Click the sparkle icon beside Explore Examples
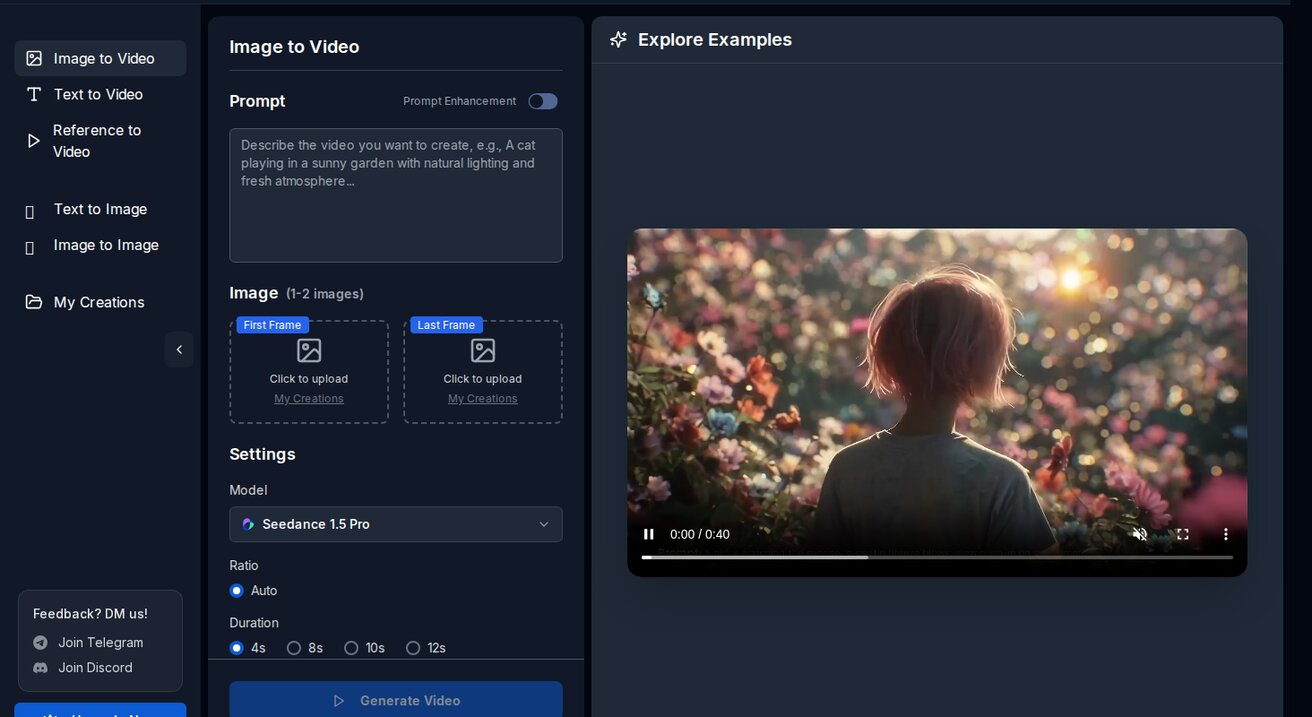The height and width of the screenshot is (717, 1312). click(x=618, y=39)
